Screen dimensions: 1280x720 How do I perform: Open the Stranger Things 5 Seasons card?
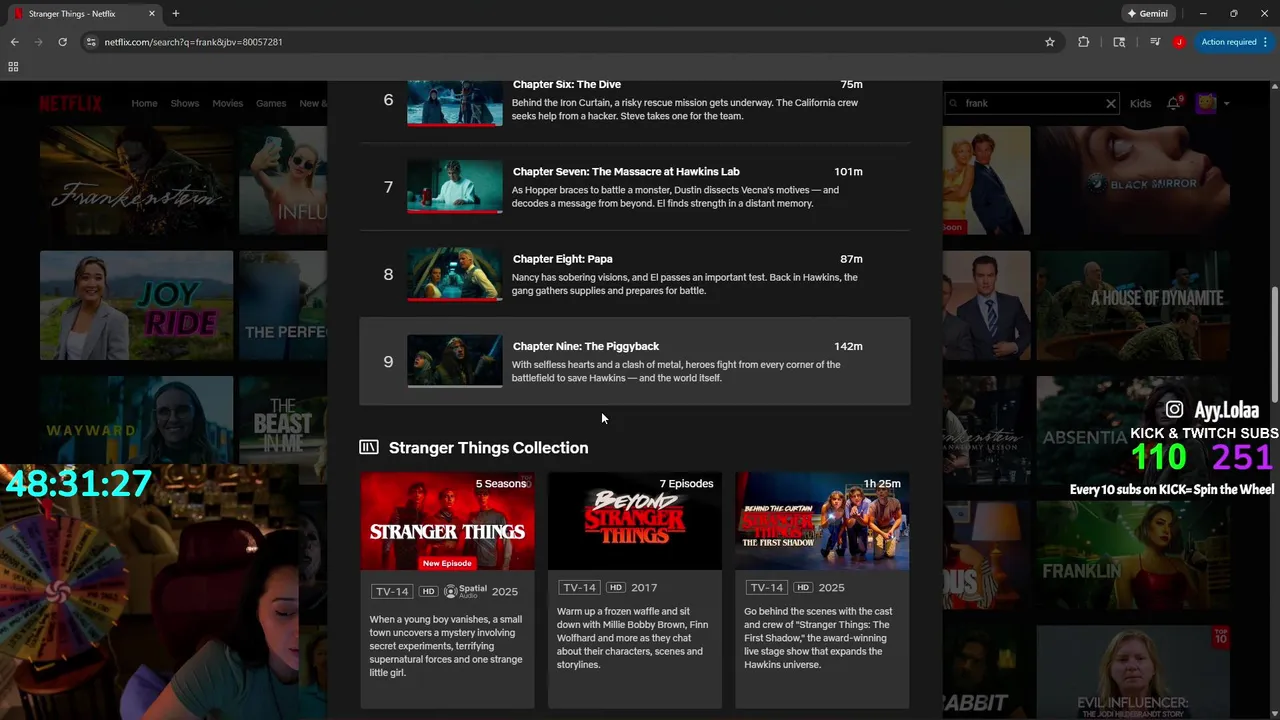[x=447, y=589]
